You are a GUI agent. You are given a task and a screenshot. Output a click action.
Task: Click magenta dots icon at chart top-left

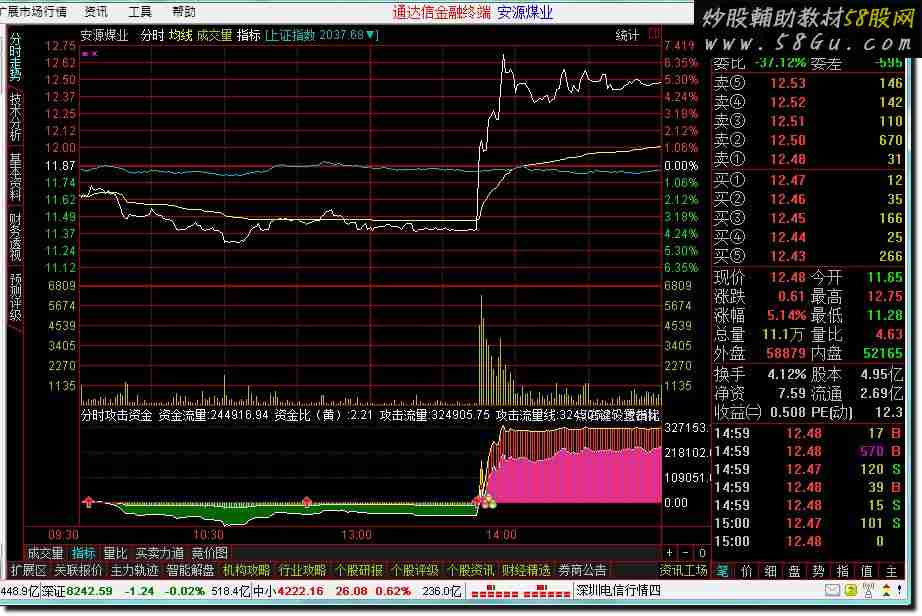(x=90, y=53)
